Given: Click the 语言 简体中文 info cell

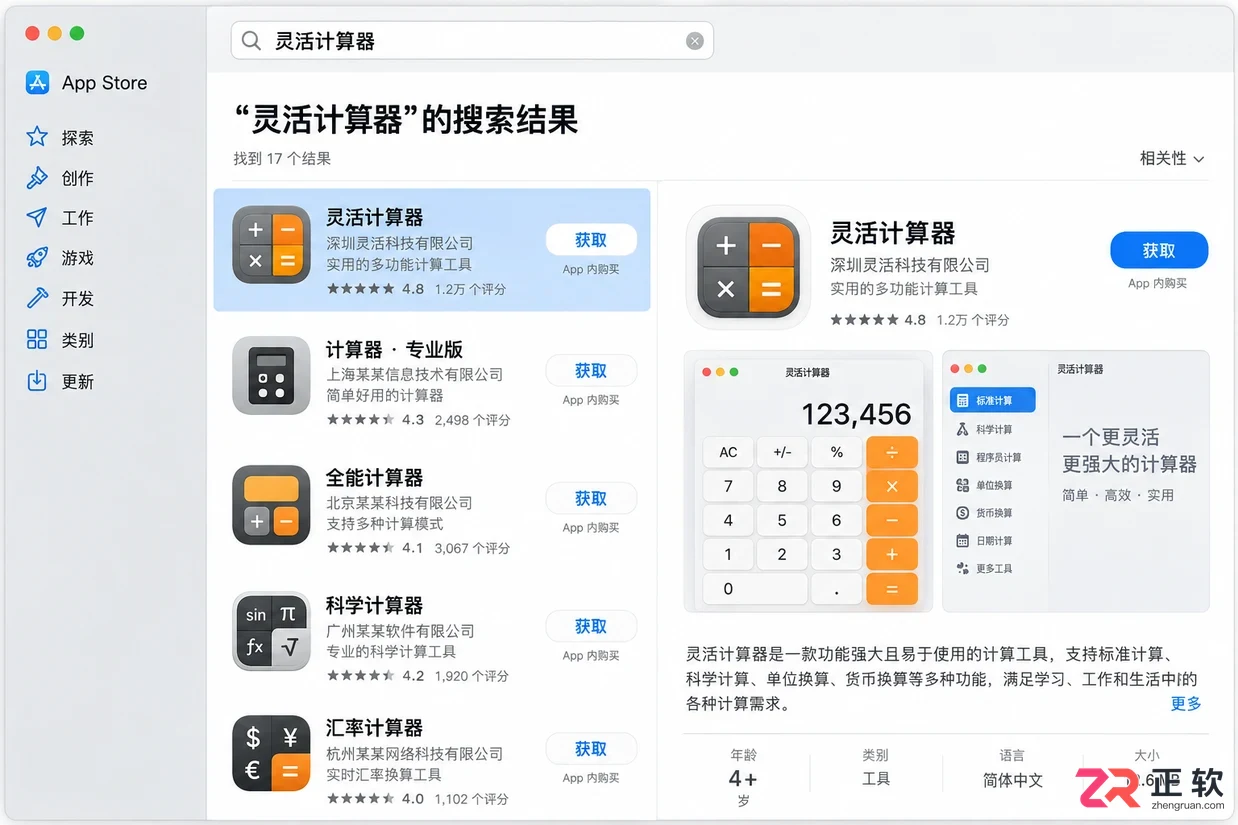Looking at the screenshot, I should click(x=1012, y=768).
